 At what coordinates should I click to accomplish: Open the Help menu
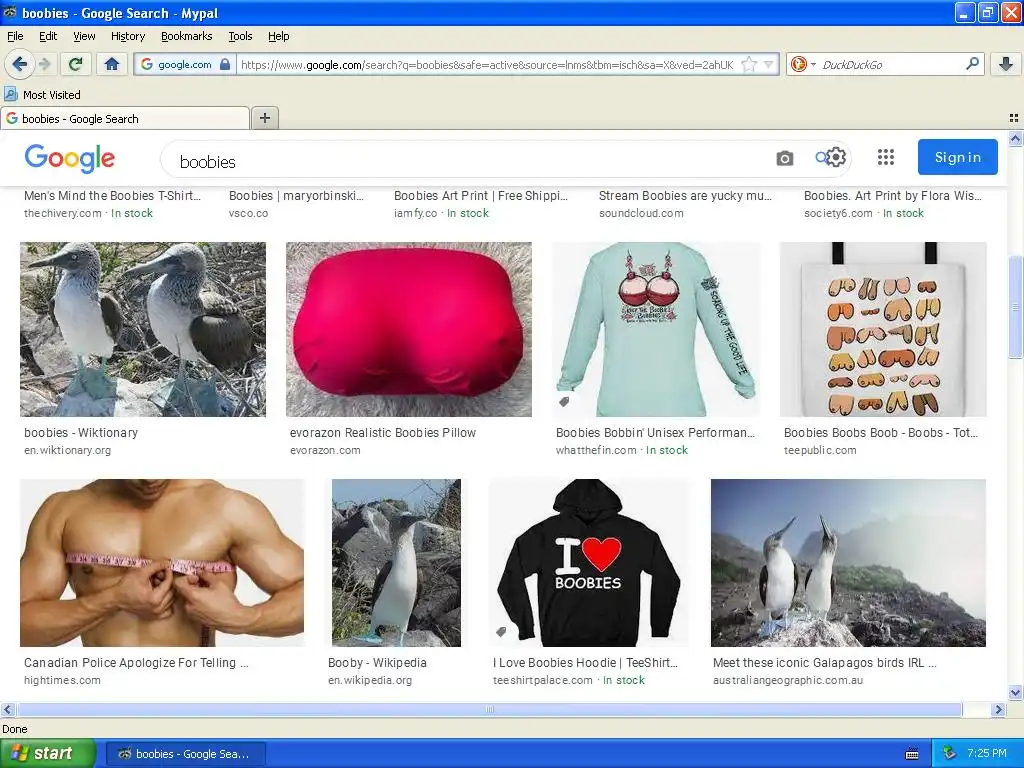[x=279, y=36]
